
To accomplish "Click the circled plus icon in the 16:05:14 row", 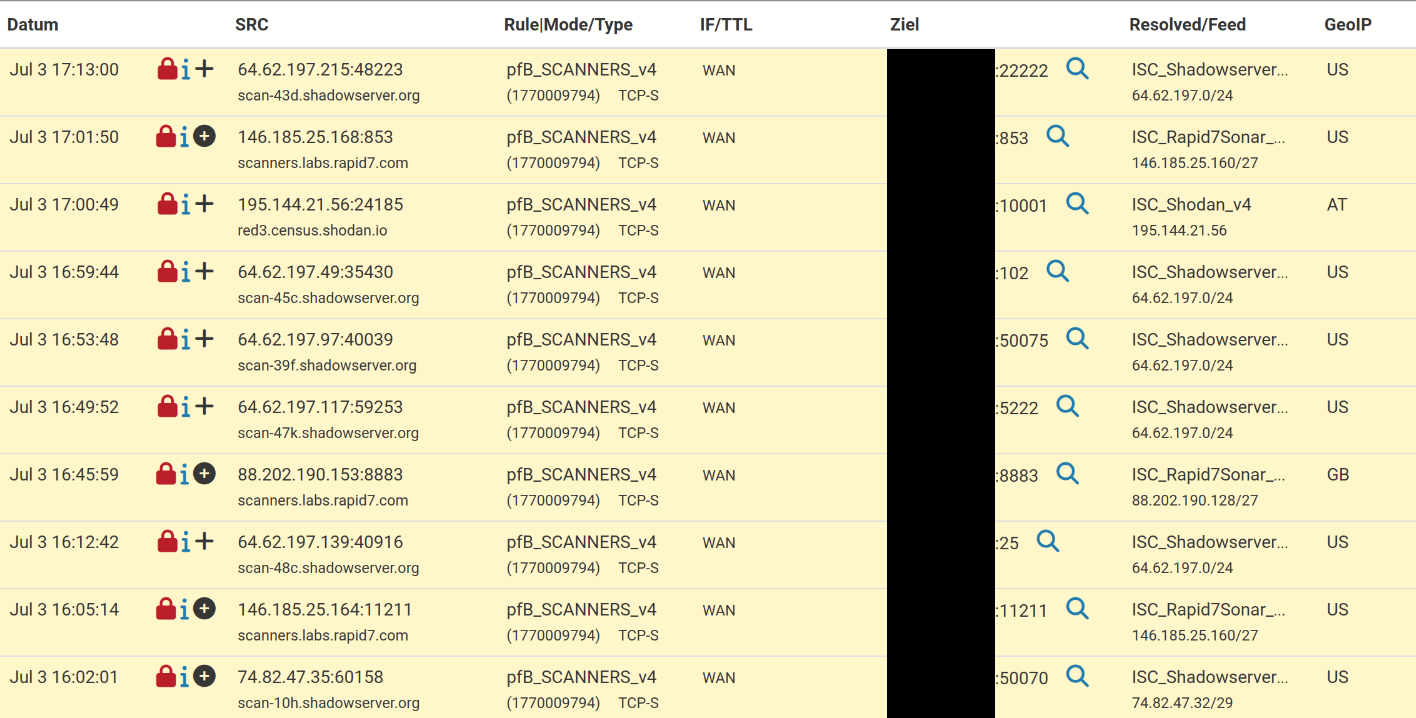I will 204,609.
